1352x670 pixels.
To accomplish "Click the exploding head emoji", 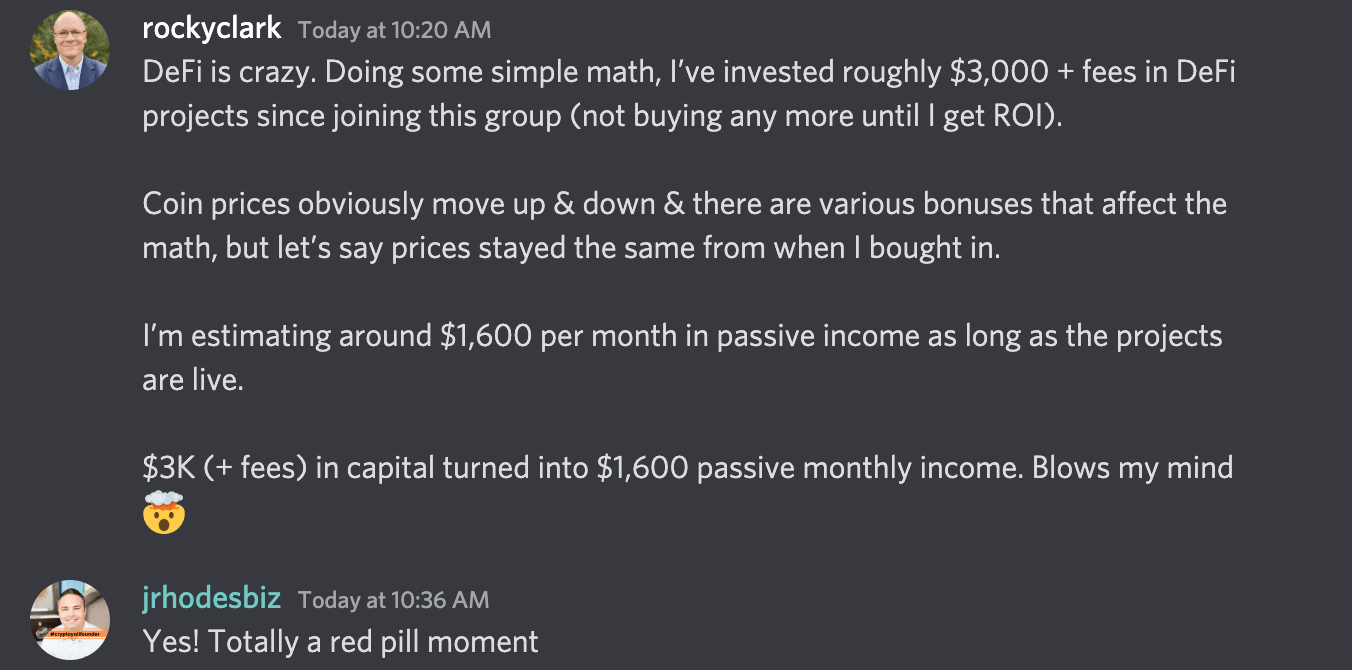I will pyautogui.click(x=164, y=513).
